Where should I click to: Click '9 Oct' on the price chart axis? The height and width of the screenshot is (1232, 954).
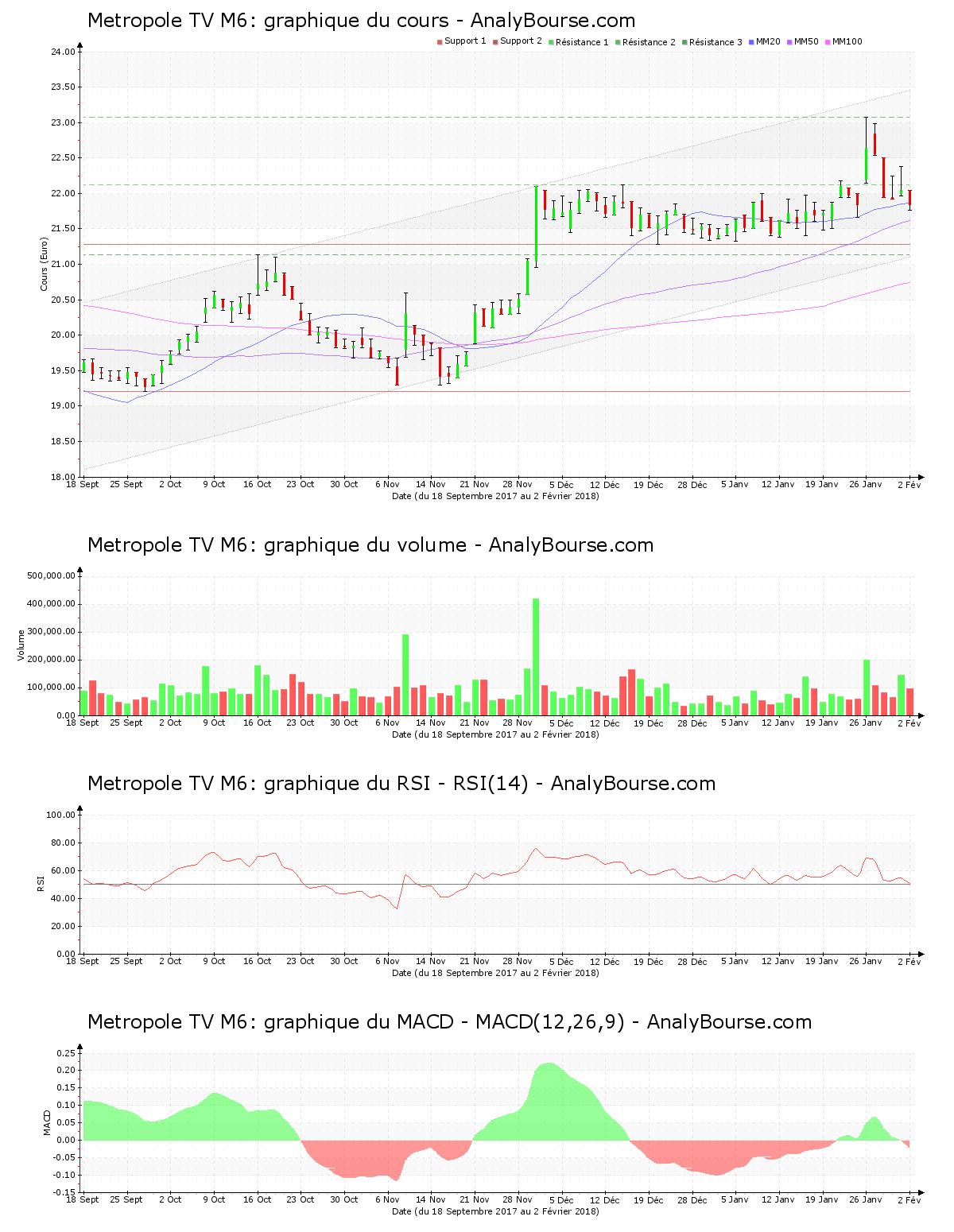[x=214, y=484]
